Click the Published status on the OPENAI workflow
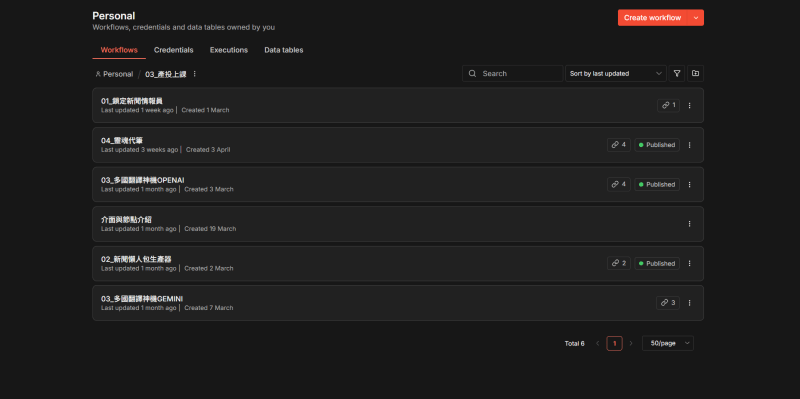Screen dimensions: 800x399 pos(657,185)
